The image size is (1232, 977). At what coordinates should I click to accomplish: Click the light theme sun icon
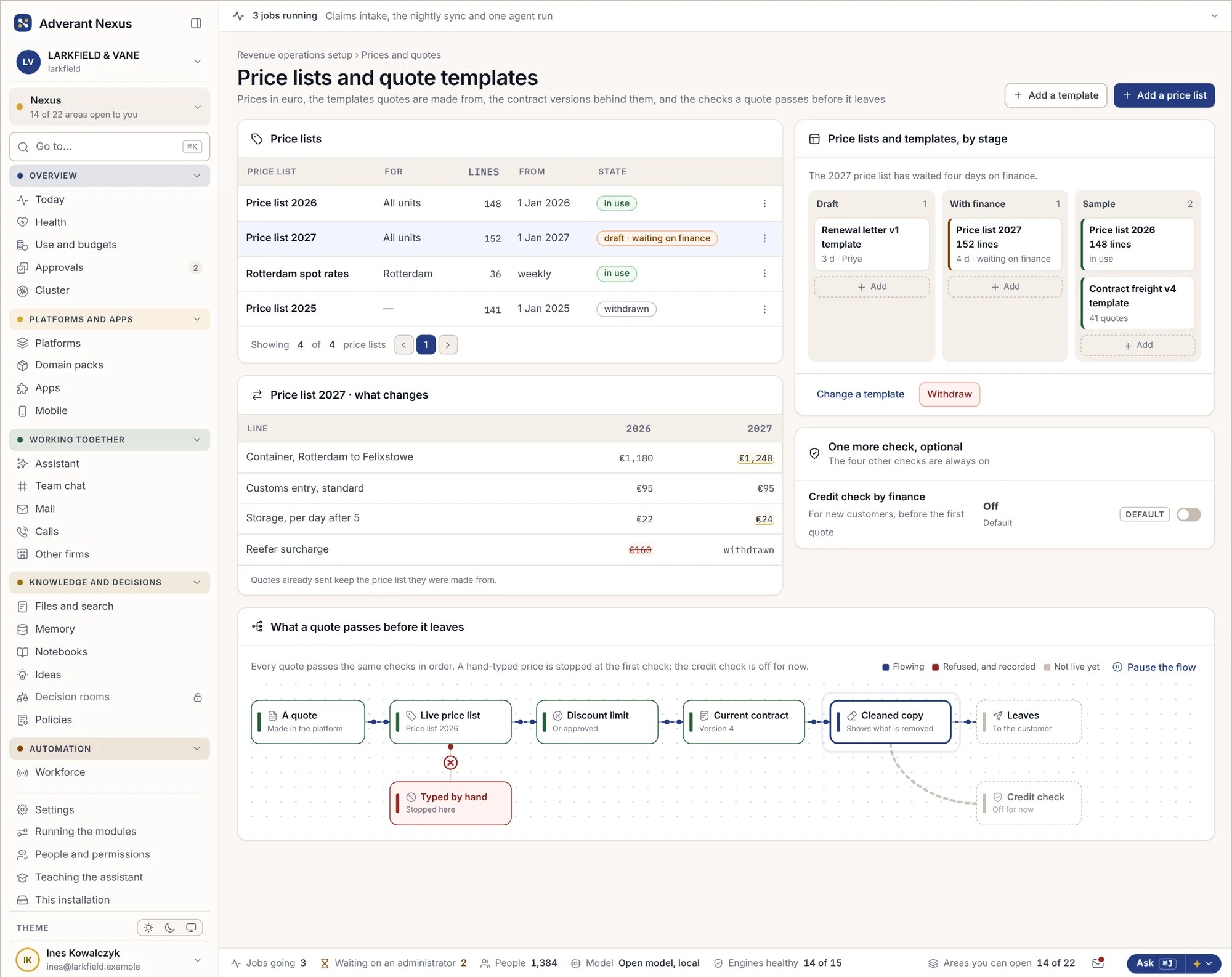click(149, 928)
